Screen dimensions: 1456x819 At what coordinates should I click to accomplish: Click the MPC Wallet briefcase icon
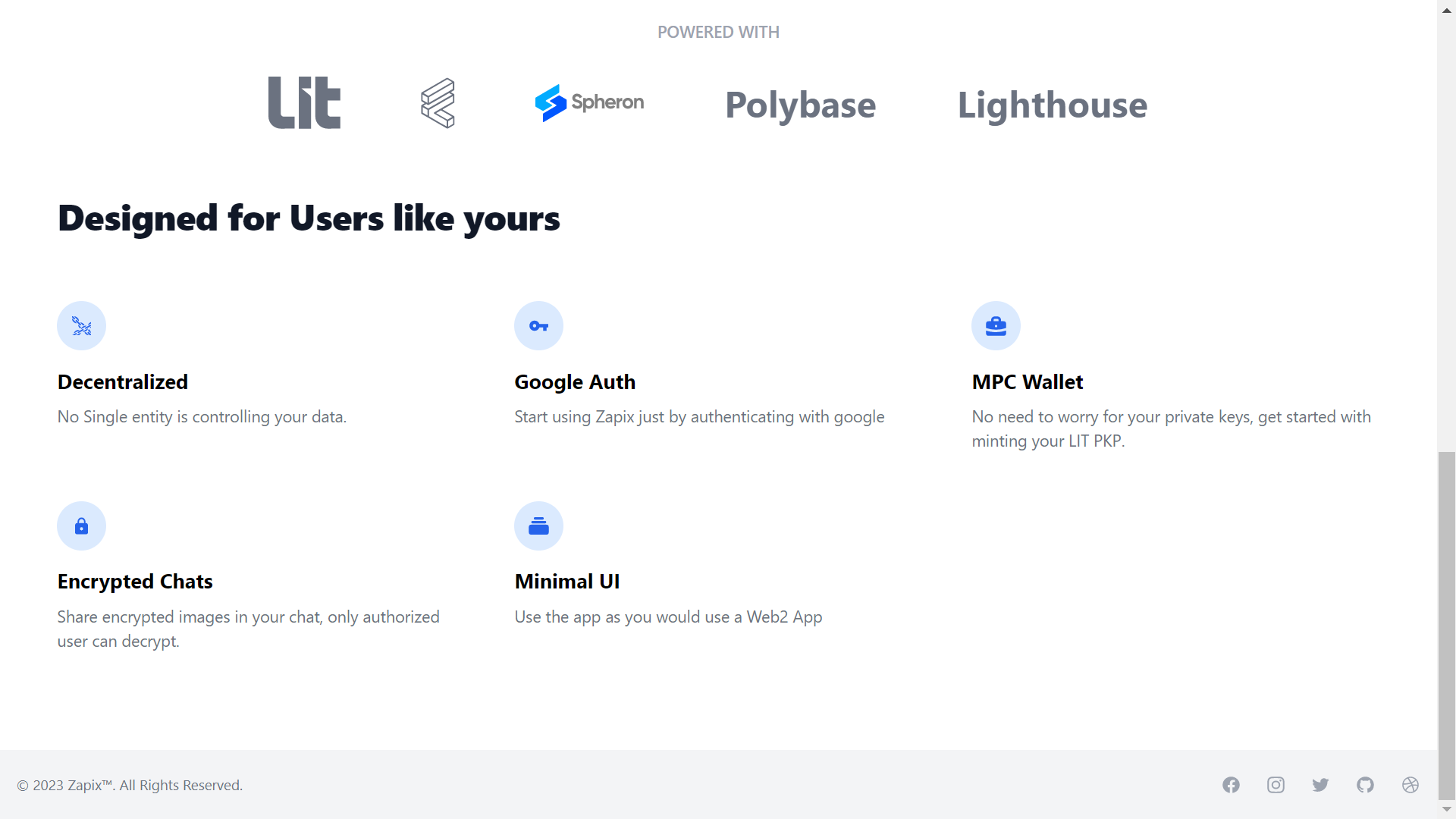pos(996,326)
